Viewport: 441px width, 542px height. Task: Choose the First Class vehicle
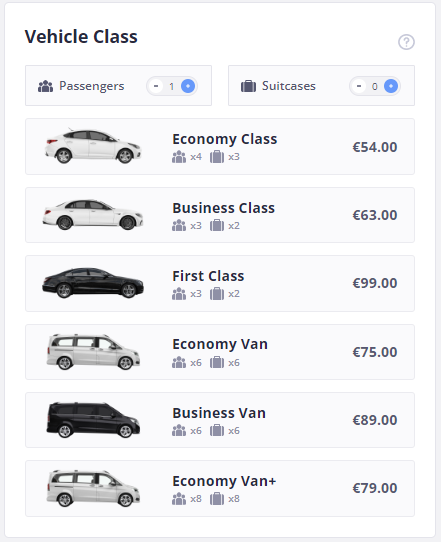(220, 283)
